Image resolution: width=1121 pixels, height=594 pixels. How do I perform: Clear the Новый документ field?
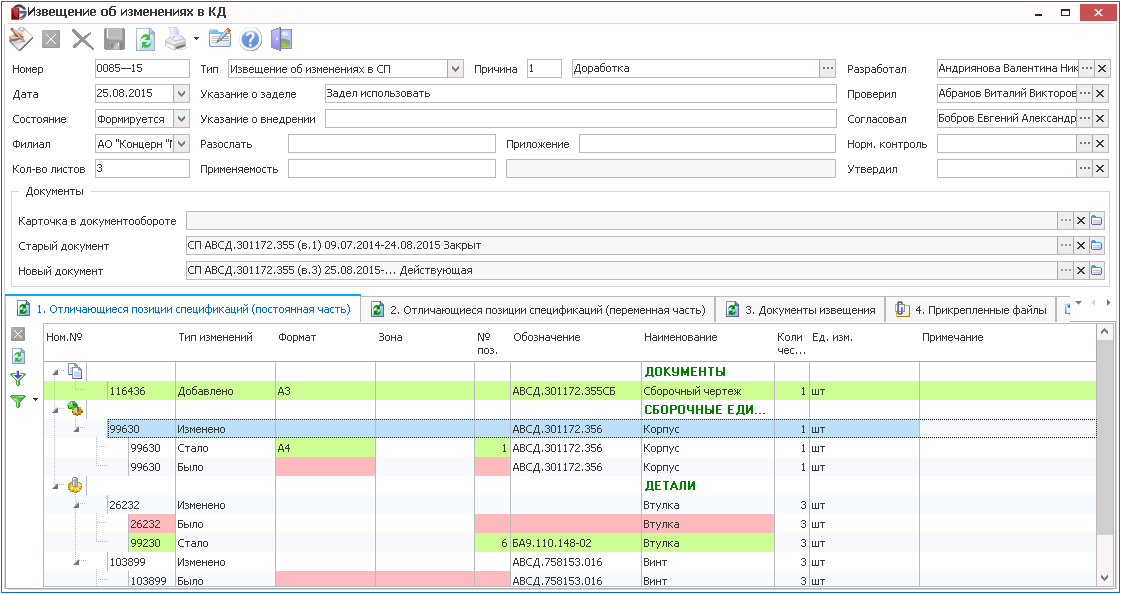(x=1081, y=271)
